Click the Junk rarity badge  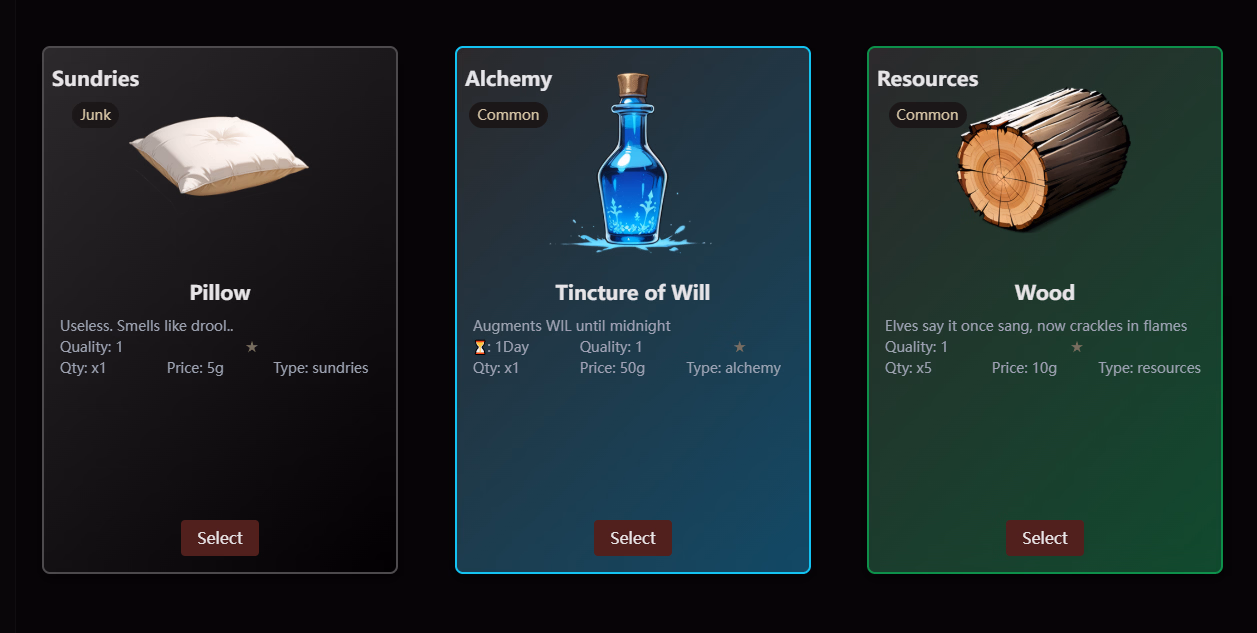coord(96,115)
